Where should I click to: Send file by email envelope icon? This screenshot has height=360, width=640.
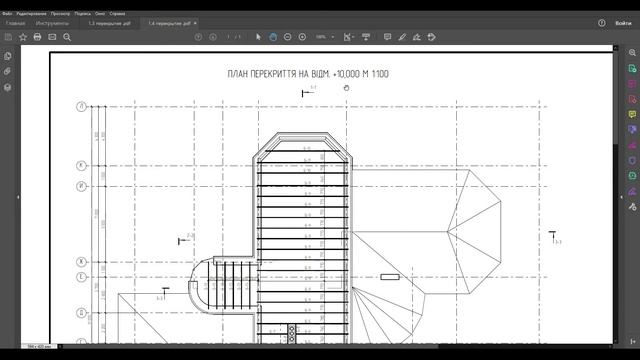tap(52, 37)
